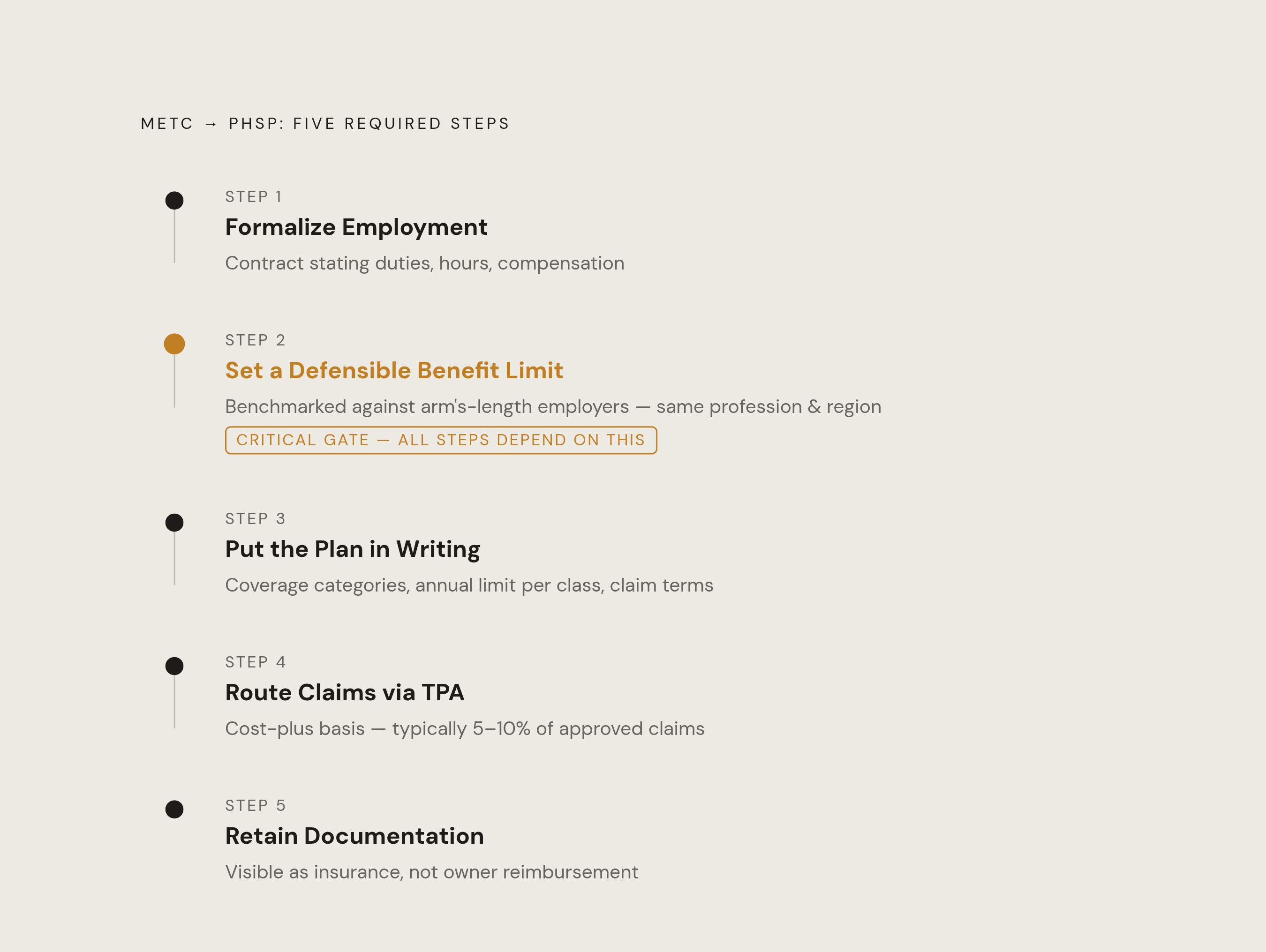Click the STEP 2 label
Viewport: 1266px width, 952px height.
[x=255, y=340]
